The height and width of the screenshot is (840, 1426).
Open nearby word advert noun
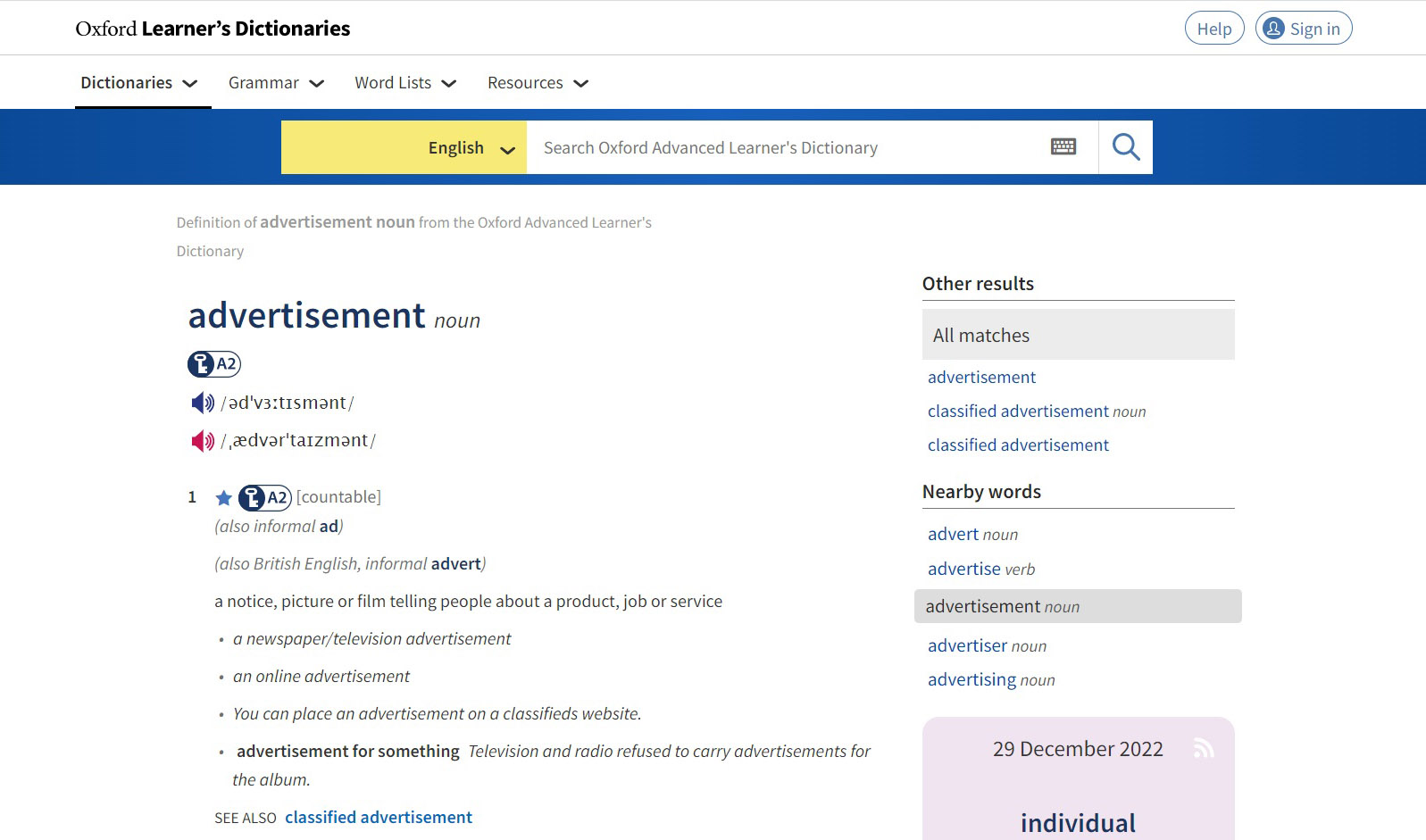972,535
